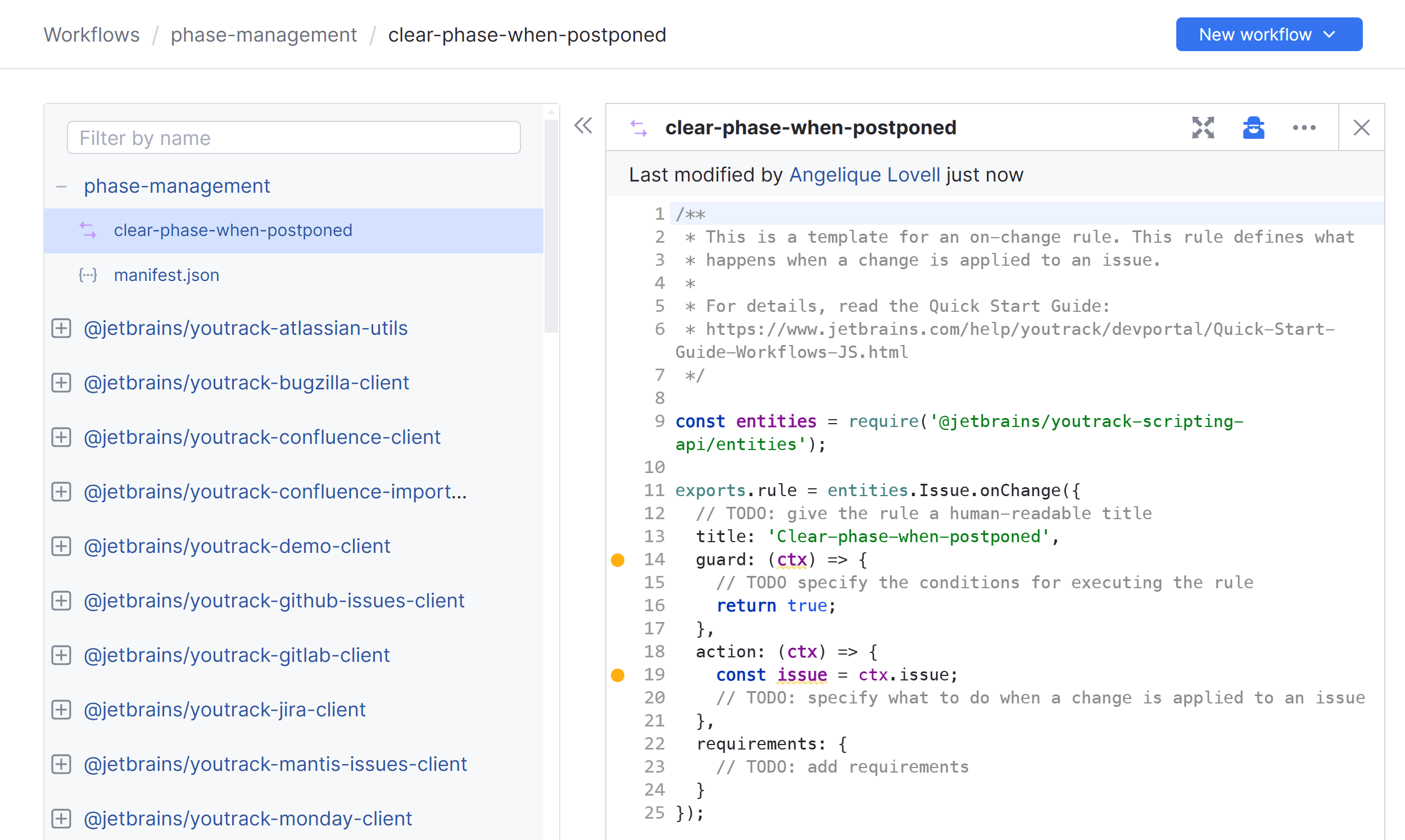
Task: Click the on-change rule icon beside editor title
Action: (638, 129)
